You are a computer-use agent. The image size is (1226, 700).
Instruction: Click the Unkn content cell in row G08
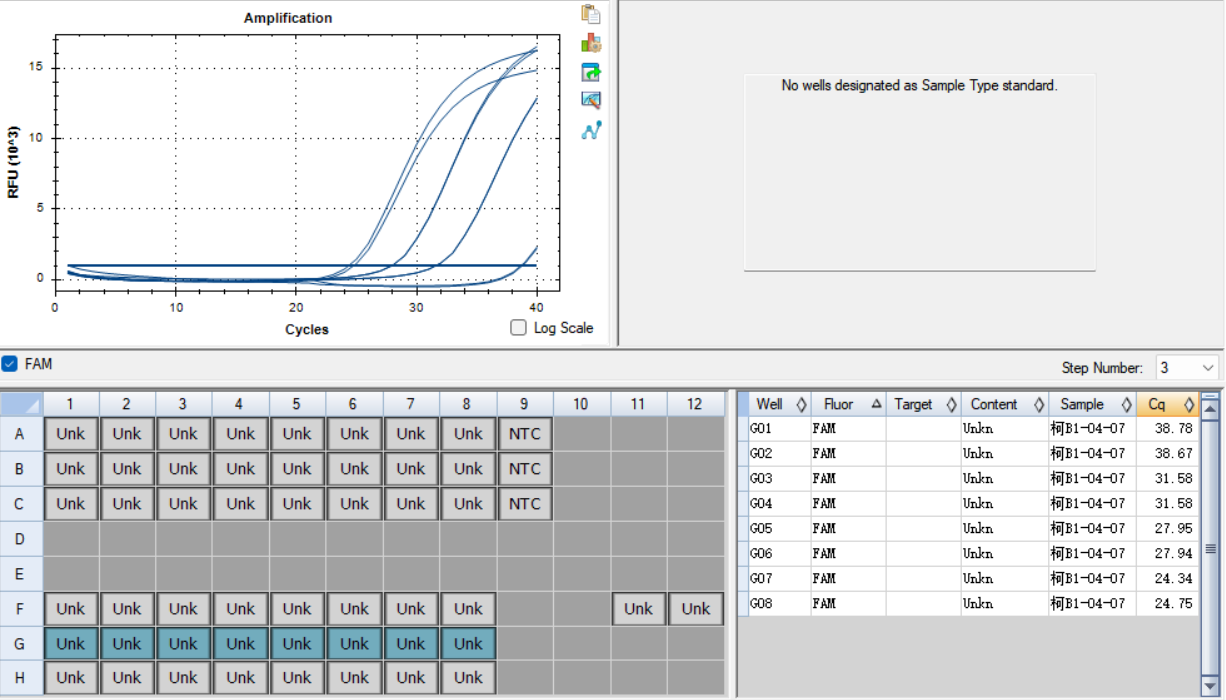click(1005, 603)
